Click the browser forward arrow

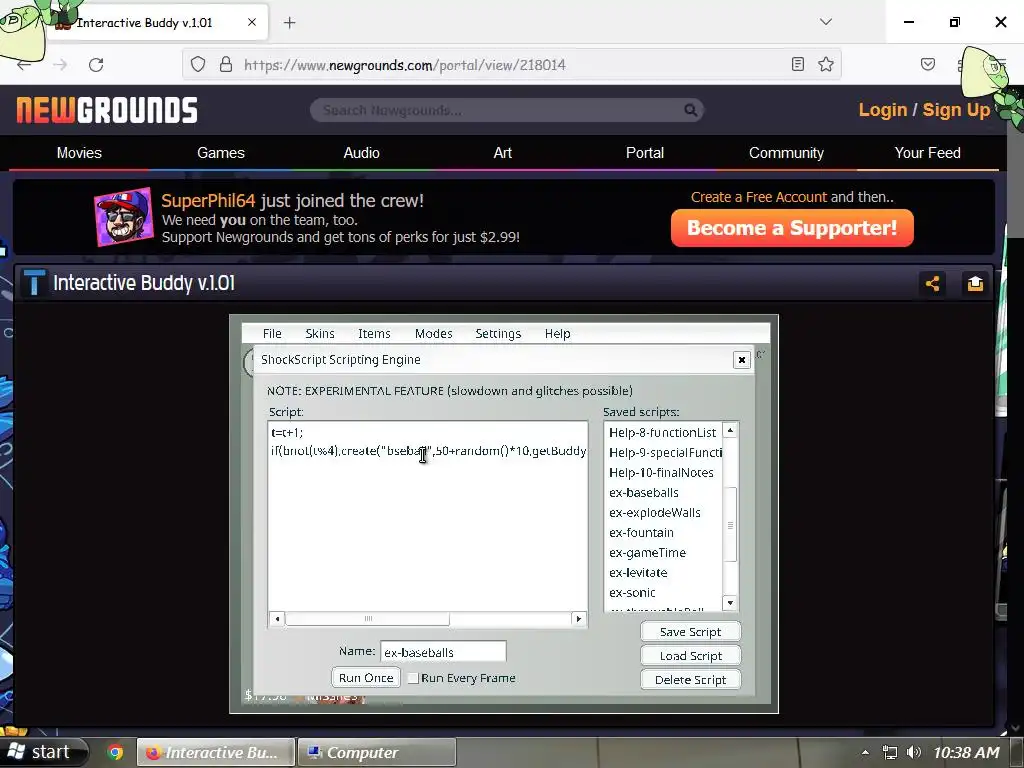[60, 65]
